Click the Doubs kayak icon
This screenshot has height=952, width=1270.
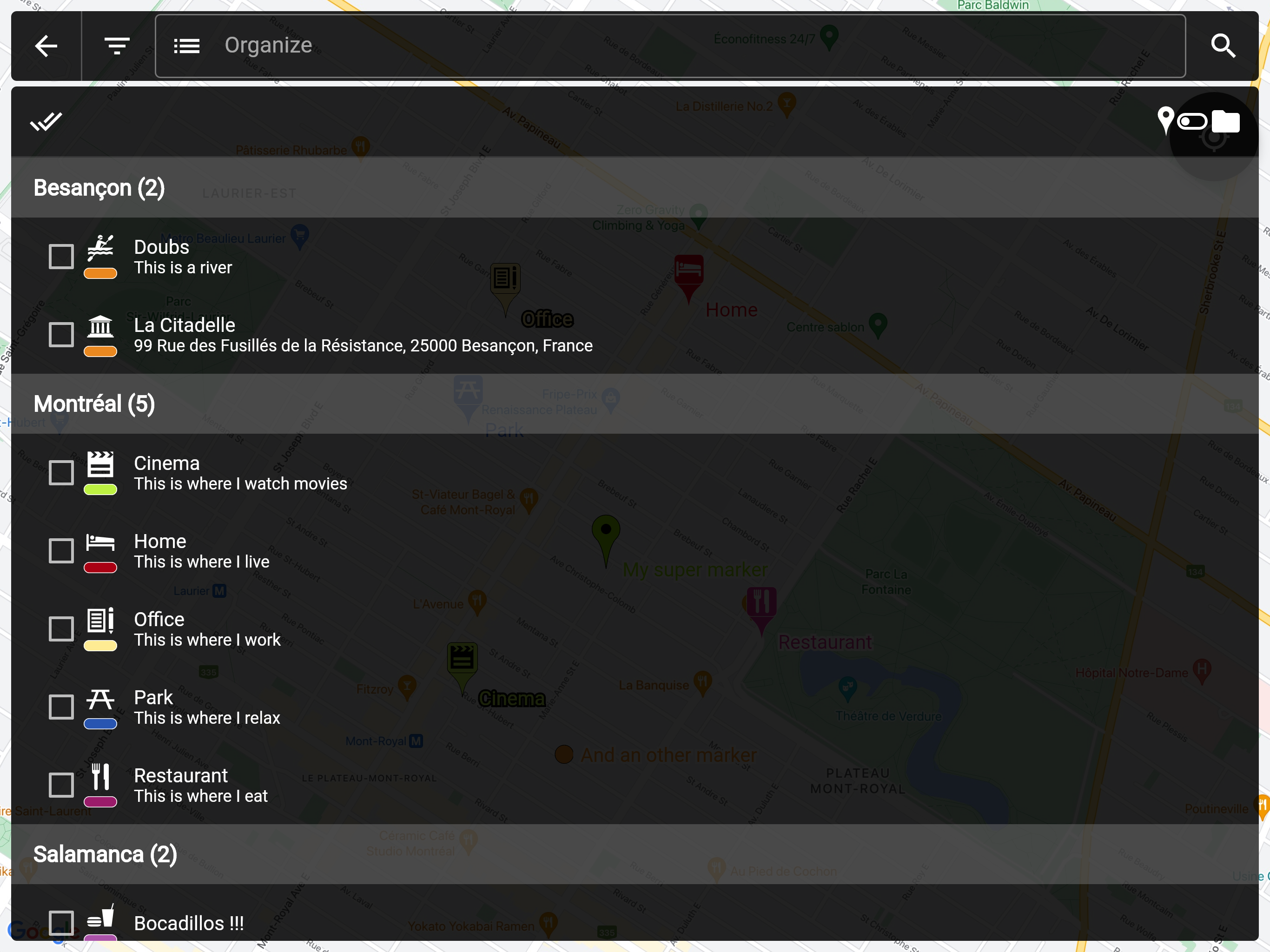(100, 248)
